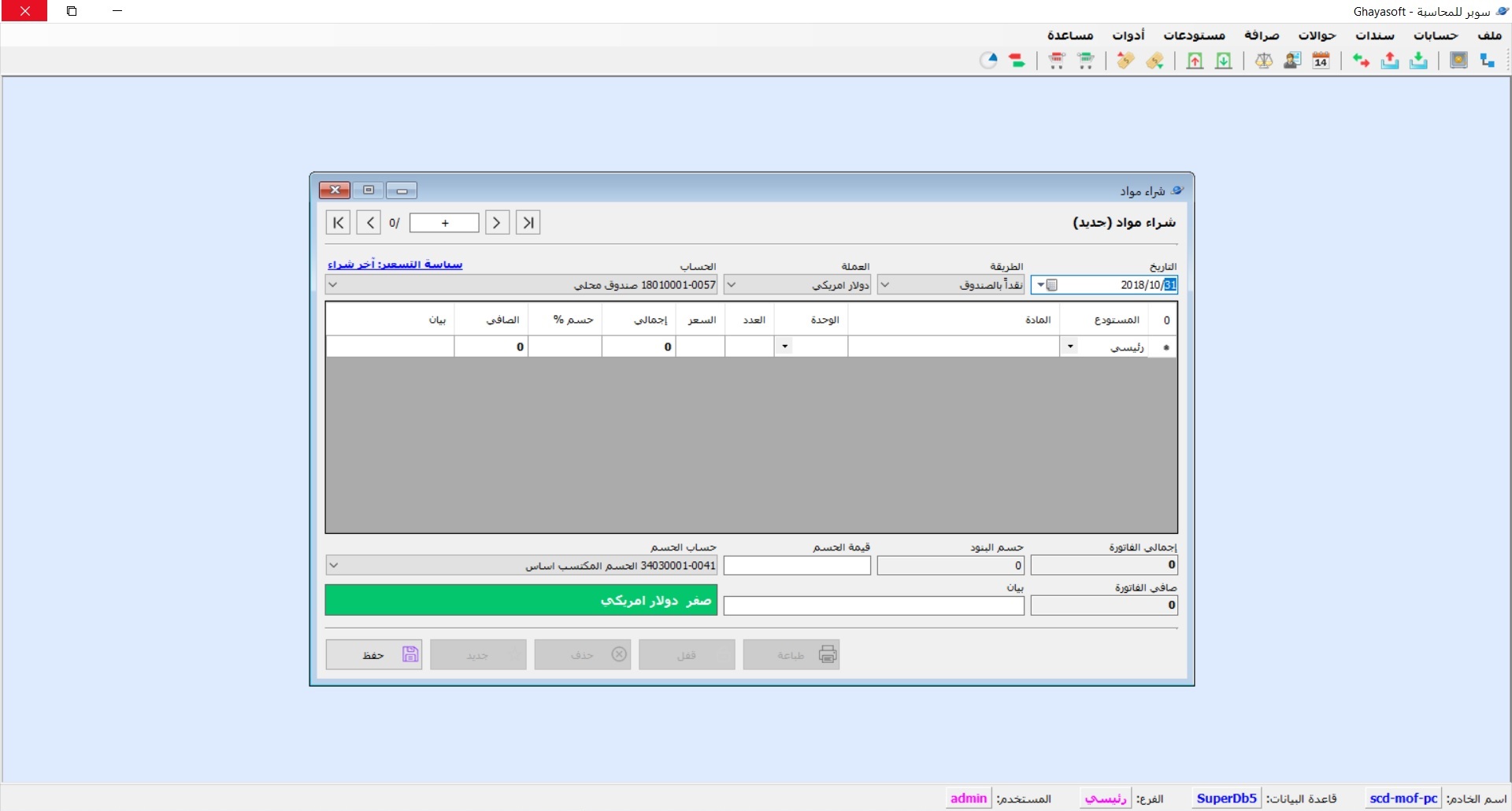This screenshot has height=811, width=1512.
Task: Click the red and green signpost arrows icon
Action: [1017, 61]
